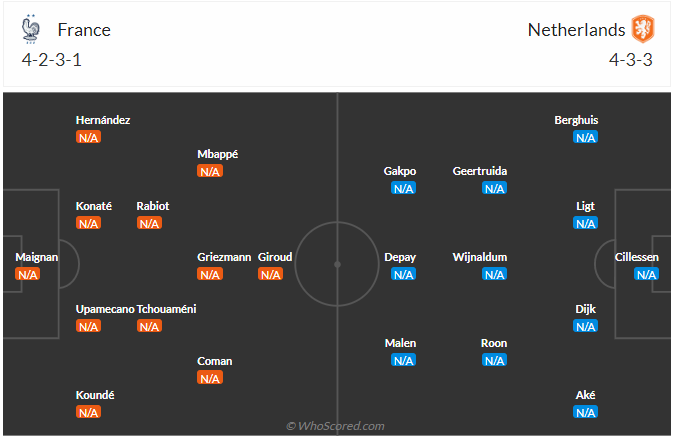681x439 pixels.
Task: Click the WhoScored.com watermark
Action: point(336,426)
